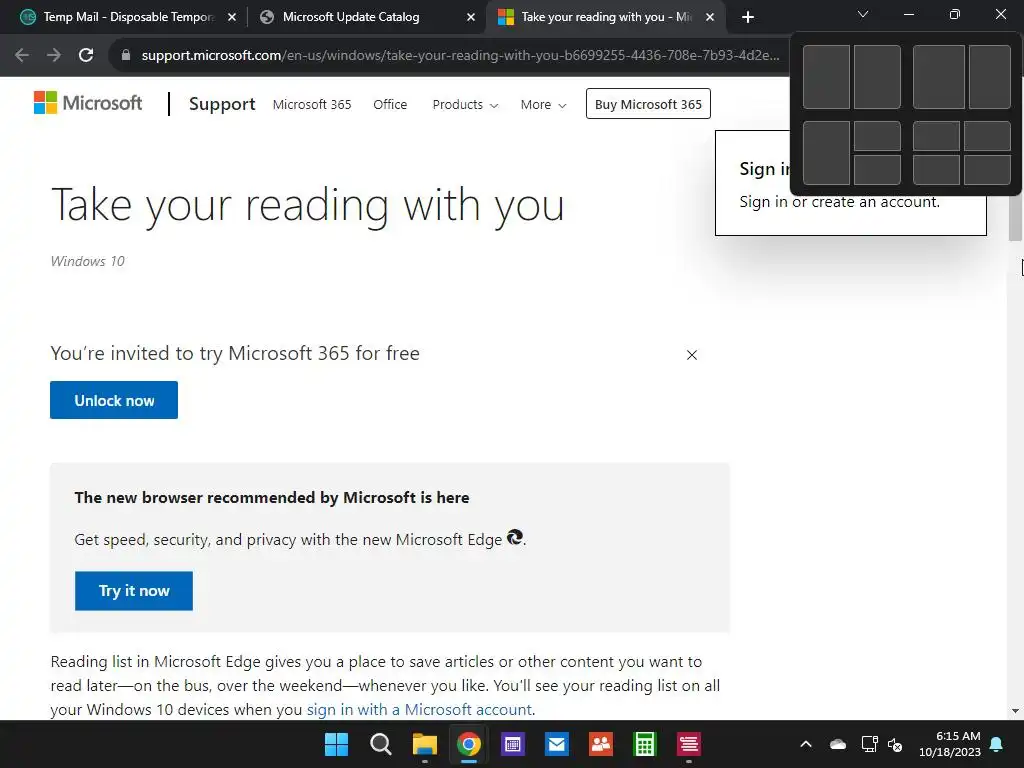Open the sign in with a Microsoft account link

(x=419, y=709)
